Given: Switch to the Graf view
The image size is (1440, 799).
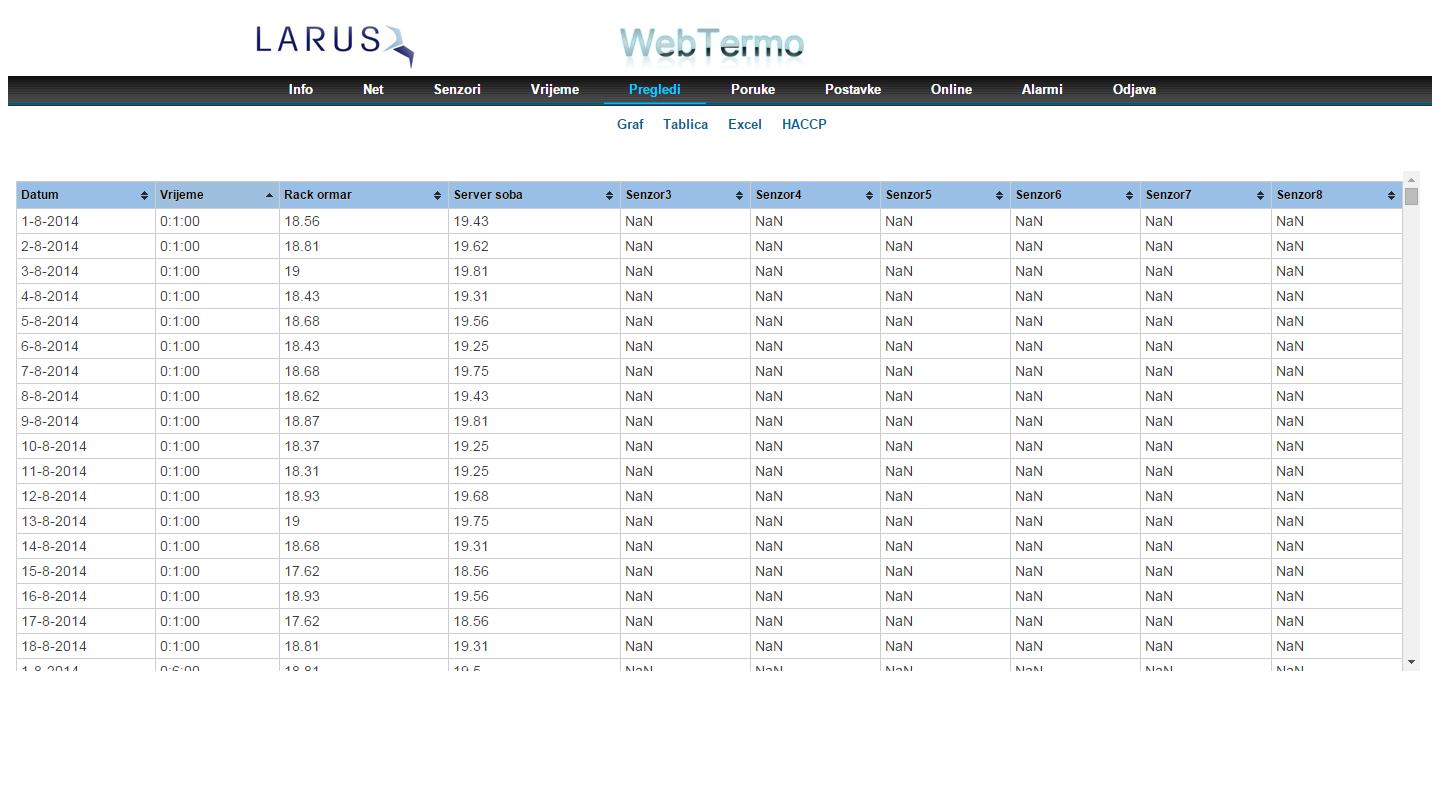Looking at the screenshot, I should pyautogui.click(x=630, y=125).
